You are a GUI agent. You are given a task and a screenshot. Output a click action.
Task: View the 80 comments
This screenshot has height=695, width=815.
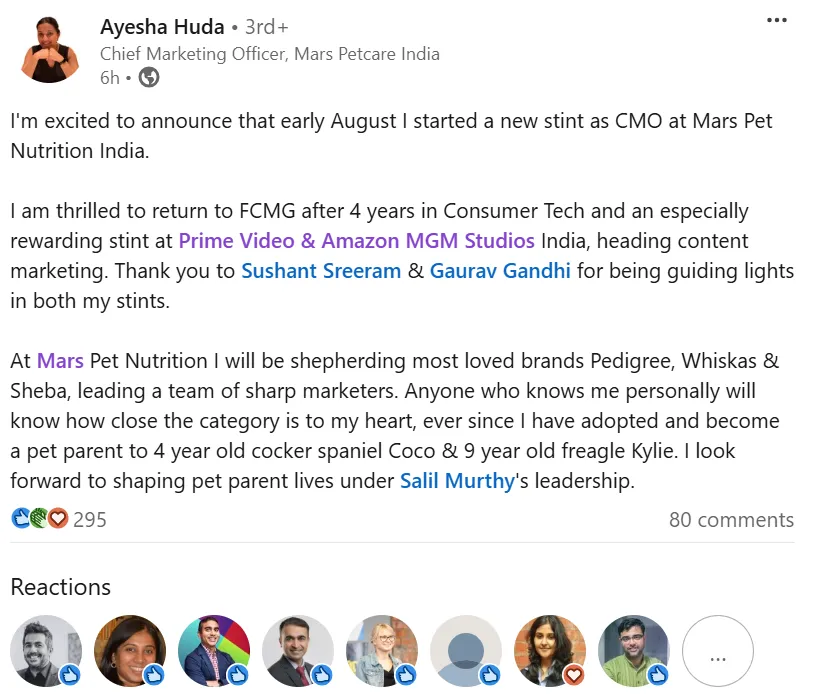click(731, 520)
